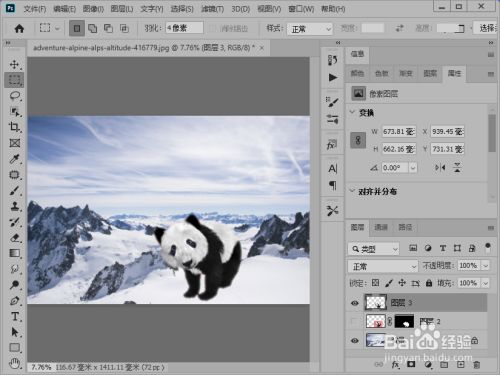The image size is (500, 375).
Task: Click the feather value input field
Action: [184, 28]
